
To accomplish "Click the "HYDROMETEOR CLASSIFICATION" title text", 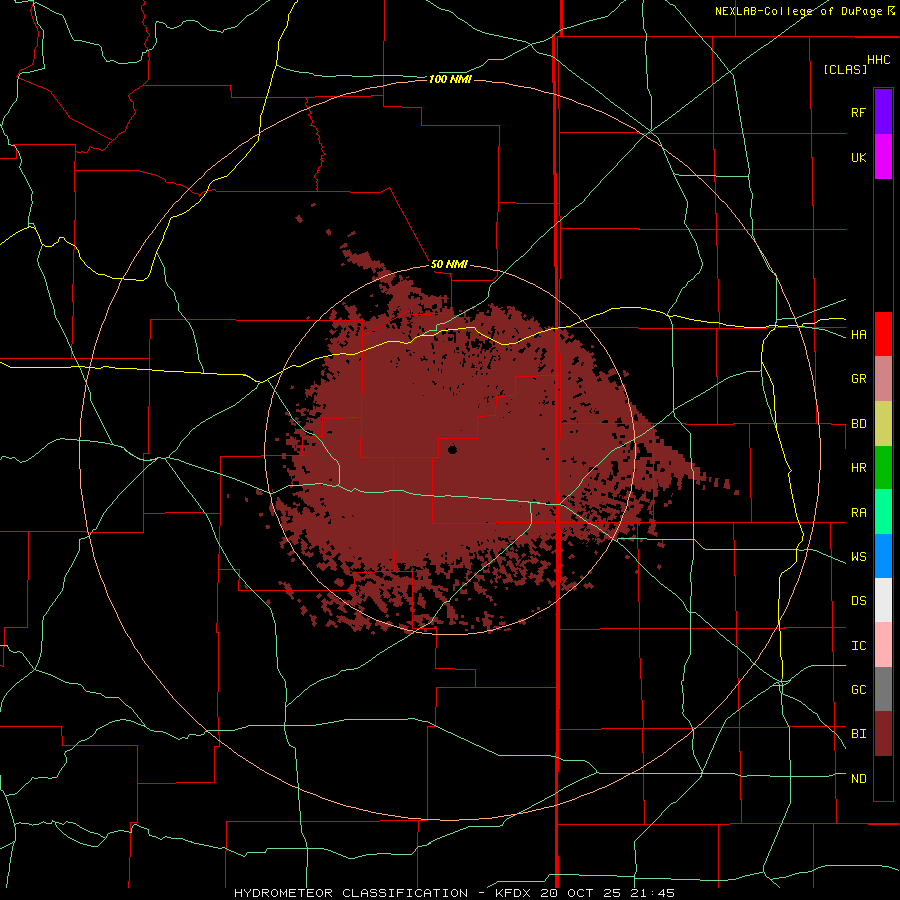I will click(x=351, y=893).
